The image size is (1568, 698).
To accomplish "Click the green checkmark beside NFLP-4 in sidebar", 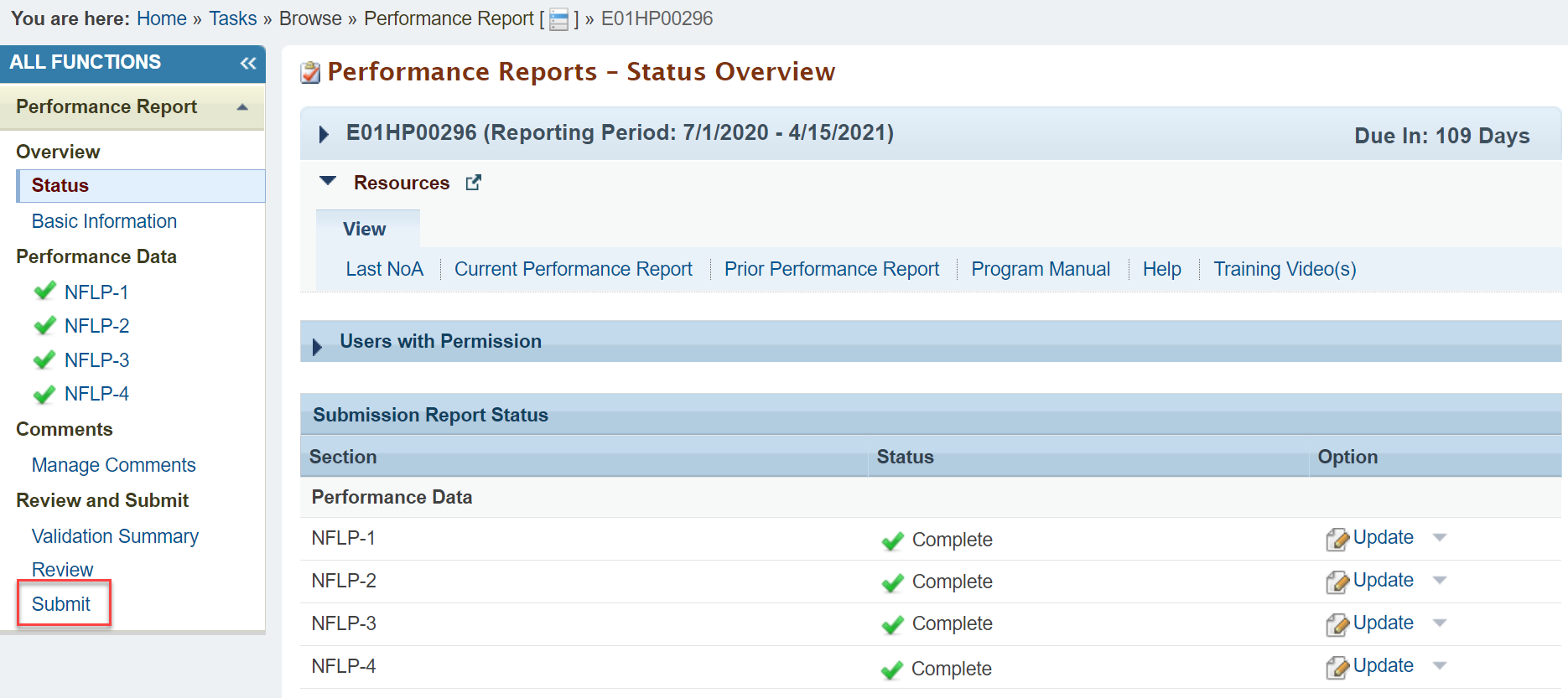I will click(x=44, y=393).
